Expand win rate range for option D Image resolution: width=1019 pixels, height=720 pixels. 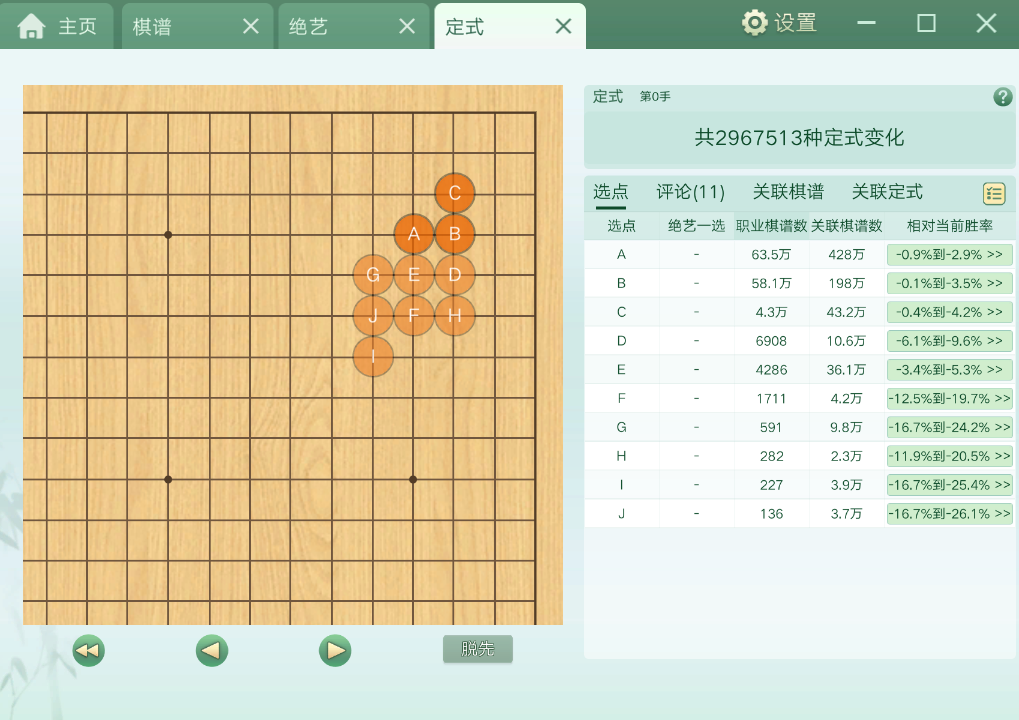point(949,341)
